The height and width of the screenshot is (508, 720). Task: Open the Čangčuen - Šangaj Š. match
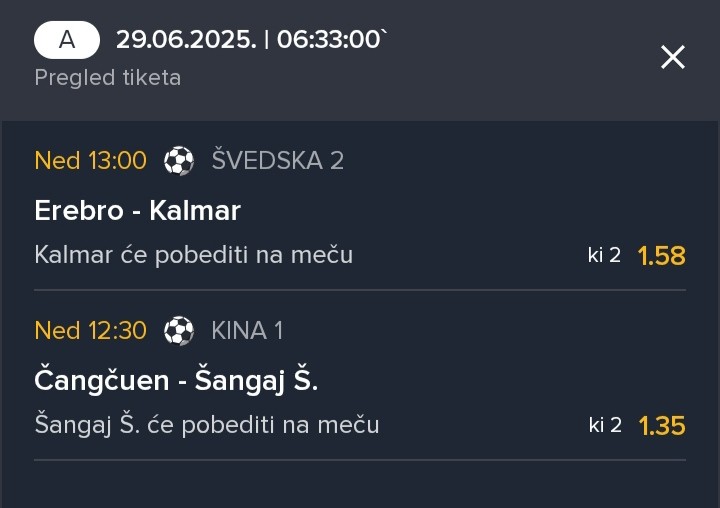click(x=176, y=381)
